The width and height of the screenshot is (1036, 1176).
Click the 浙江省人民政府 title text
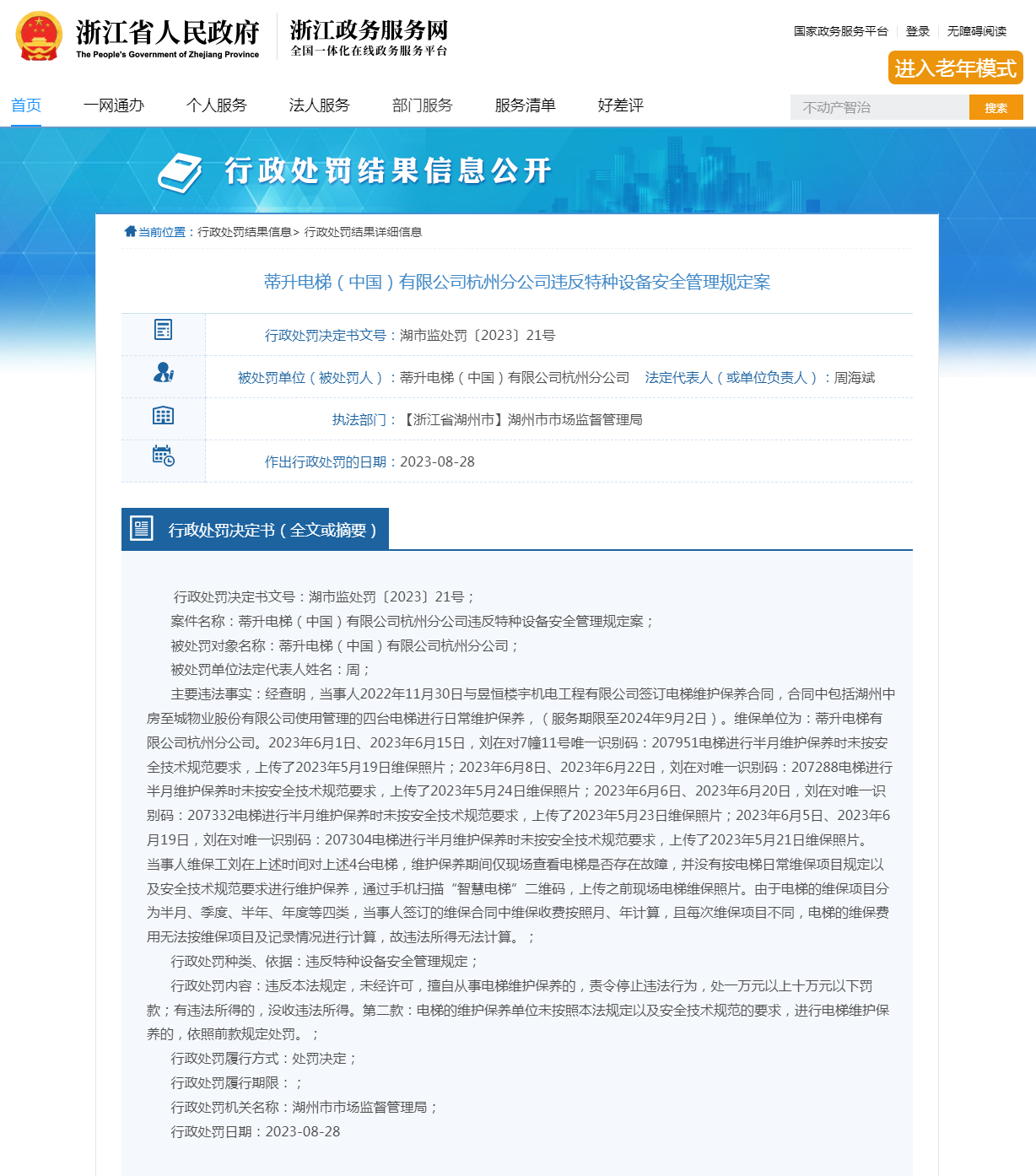pyautogui.click(x=168, y=32)
